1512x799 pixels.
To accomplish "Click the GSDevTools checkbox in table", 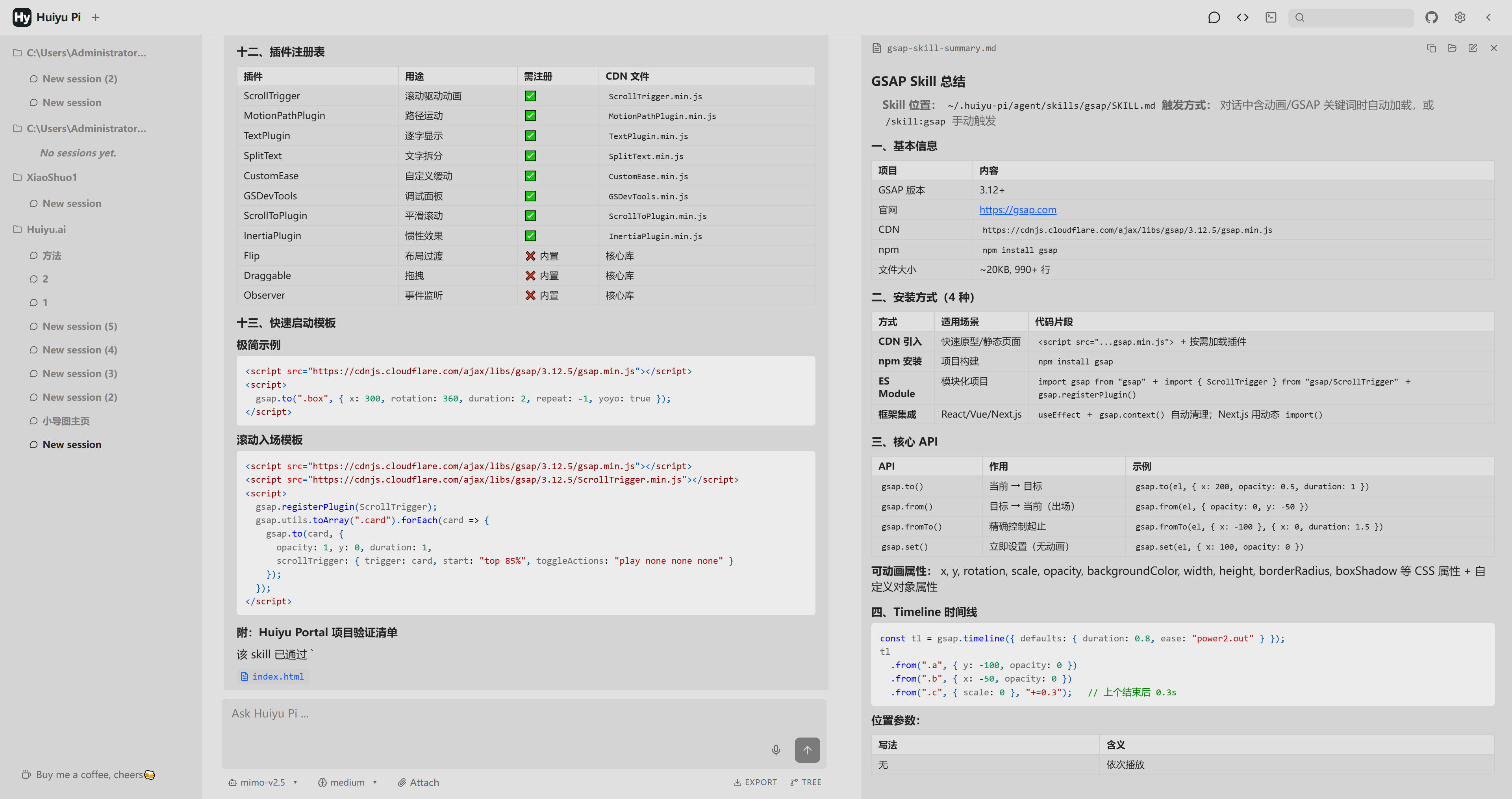I will coord(530,196).
